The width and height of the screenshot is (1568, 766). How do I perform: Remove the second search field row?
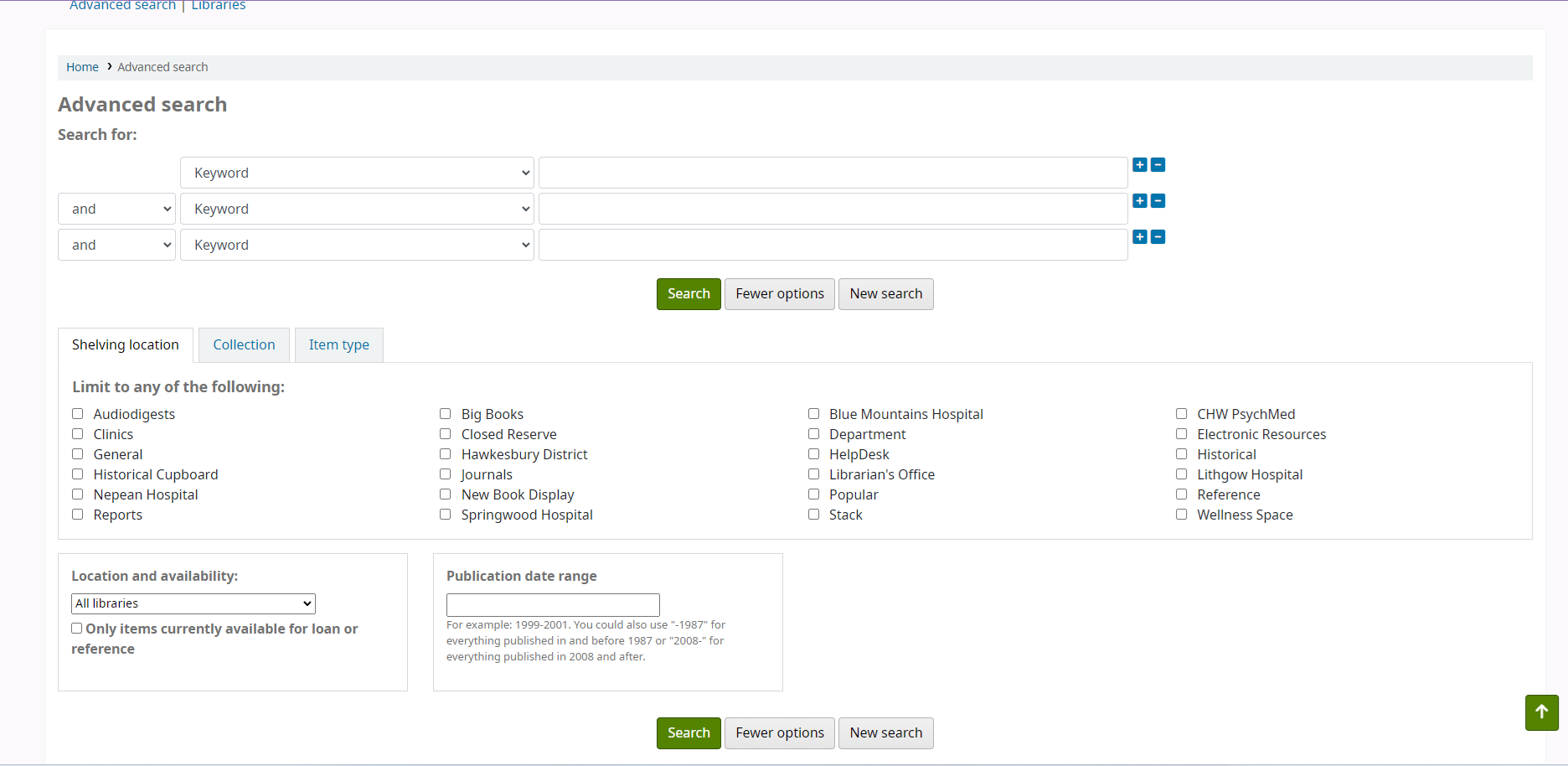[1158, 201]
